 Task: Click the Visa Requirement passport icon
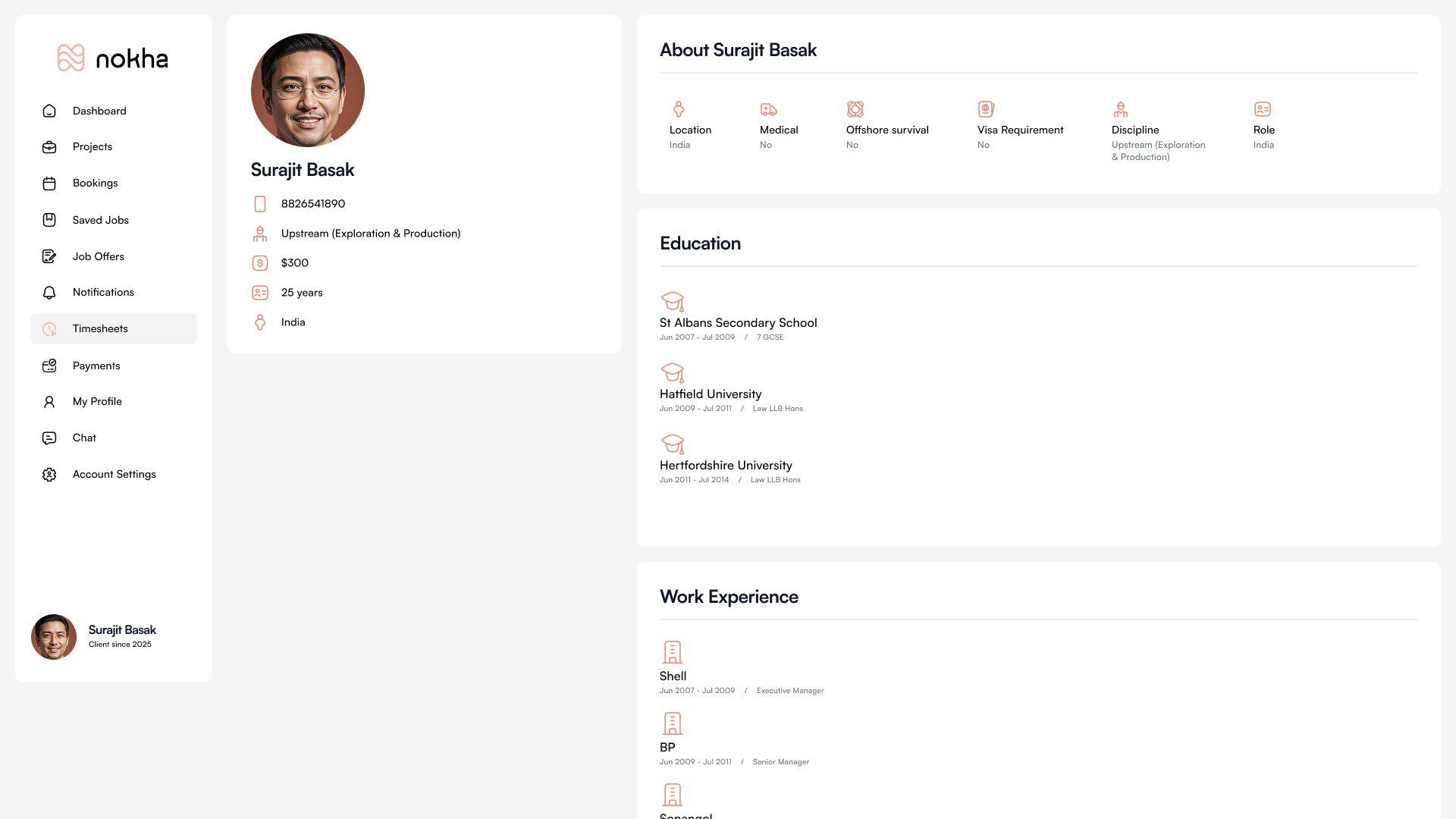click(x=986, y=109)
